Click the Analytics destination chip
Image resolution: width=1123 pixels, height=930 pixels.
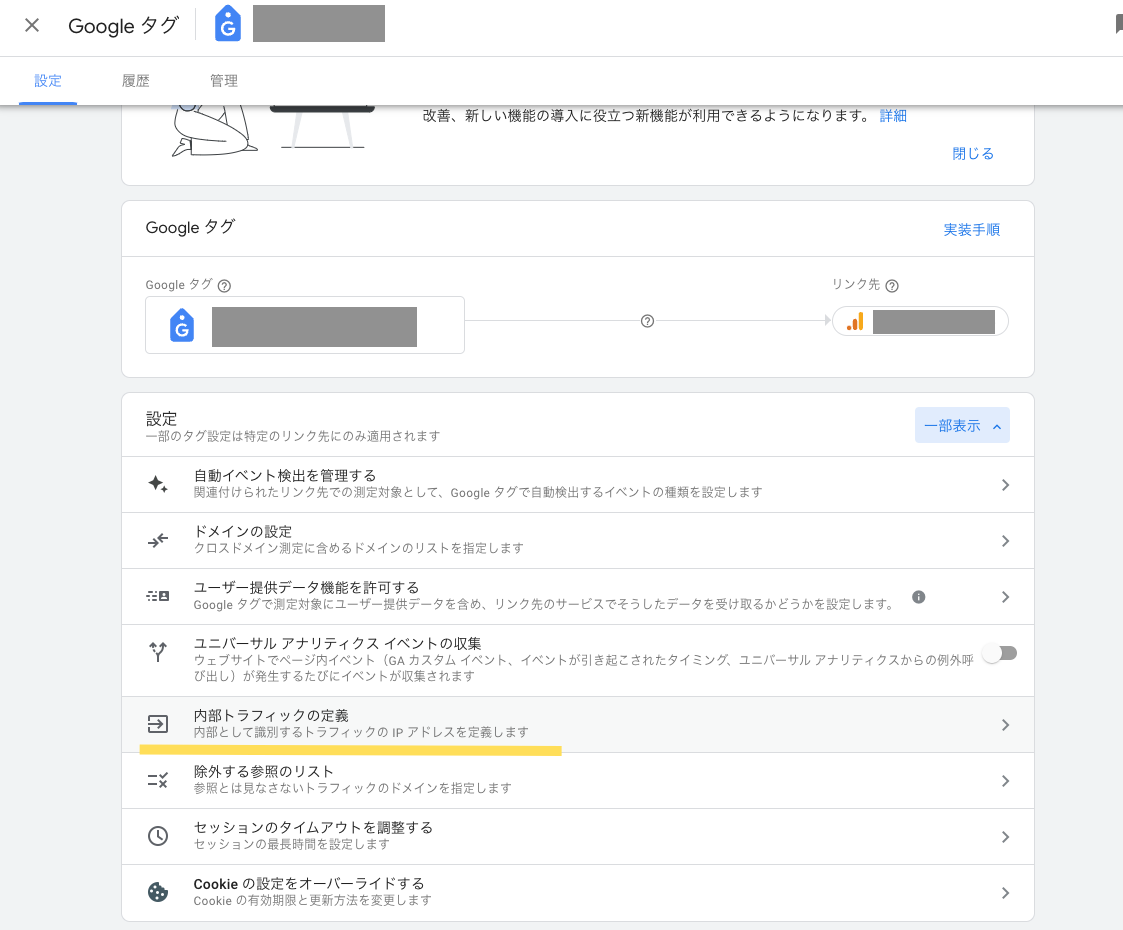pos(920,321)
